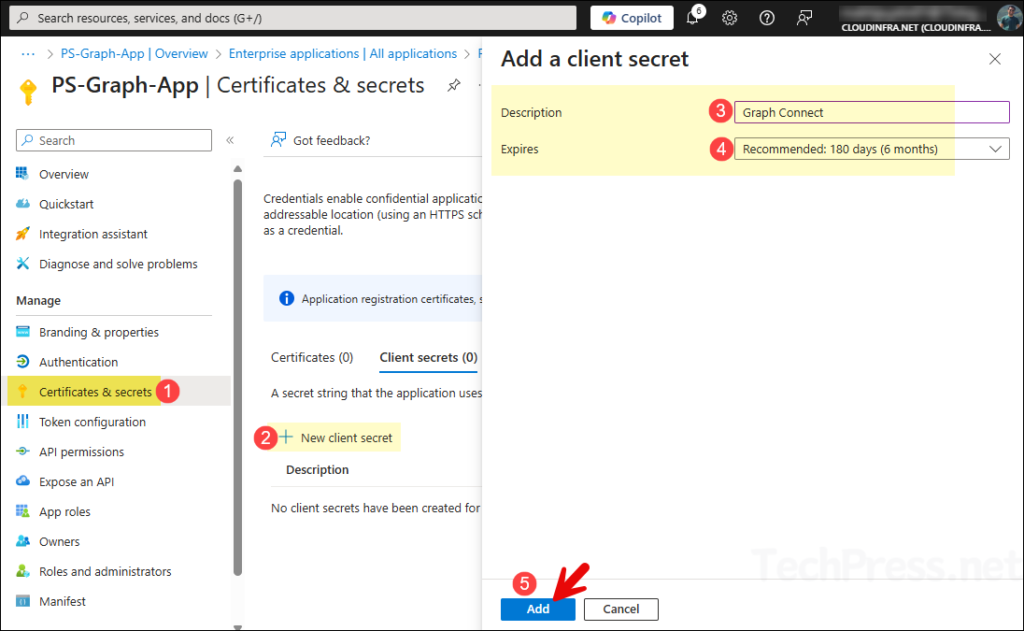Cancel adding the client secret
Screen dimensions: 1024x631
[x=621, y=609]
